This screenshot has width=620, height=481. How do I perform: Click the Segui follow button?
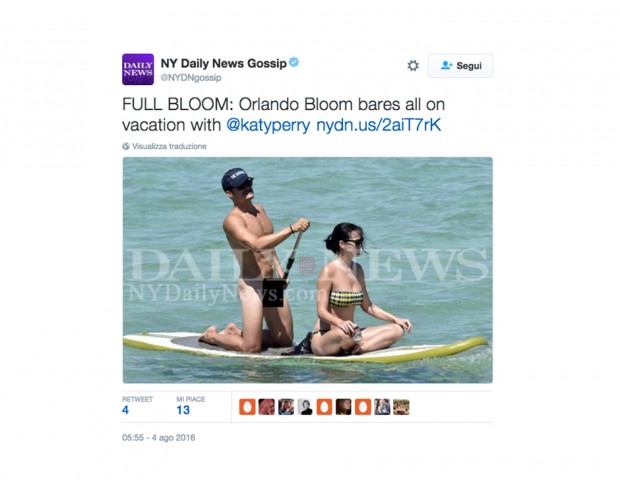click(460, 66)
